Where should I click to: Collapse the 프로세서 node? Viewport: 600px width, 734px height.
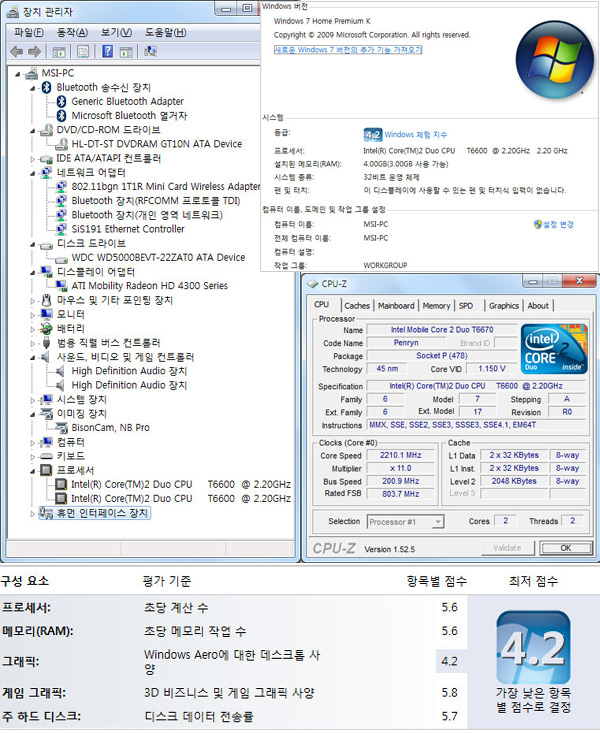[32, 471]
